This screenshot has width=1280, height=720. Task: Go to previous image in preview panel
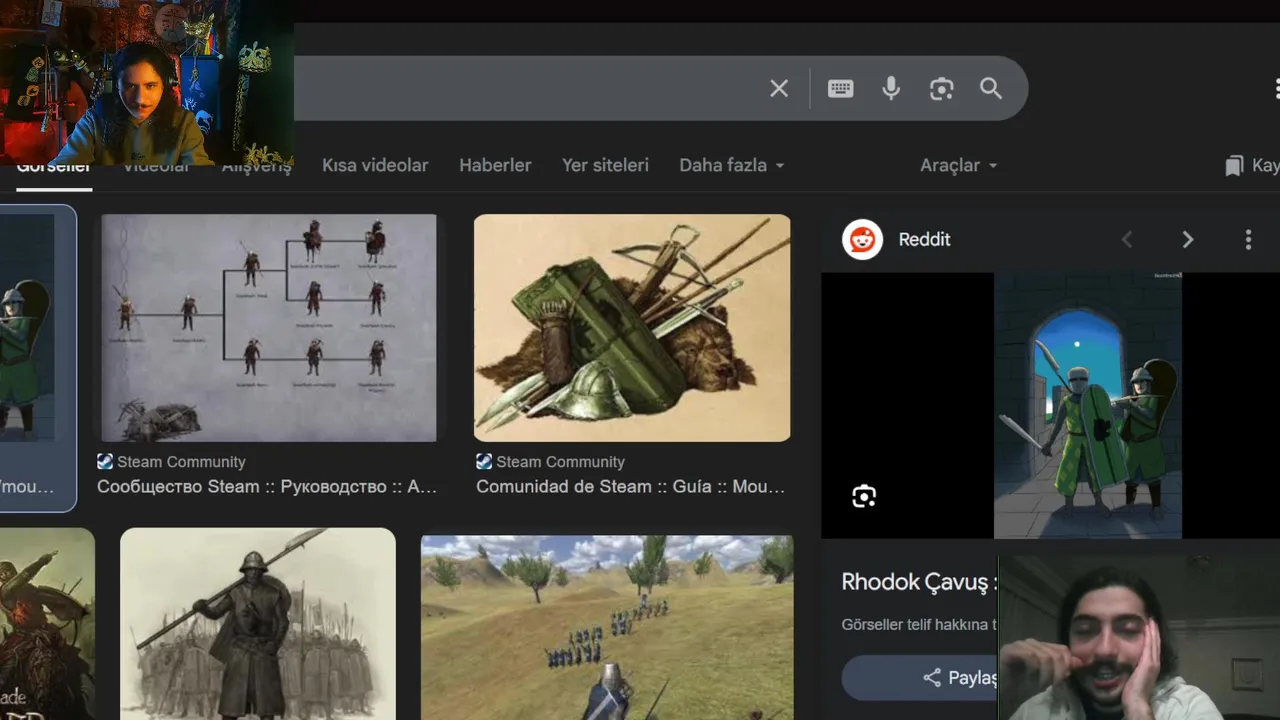click(x=1127, y=240)
